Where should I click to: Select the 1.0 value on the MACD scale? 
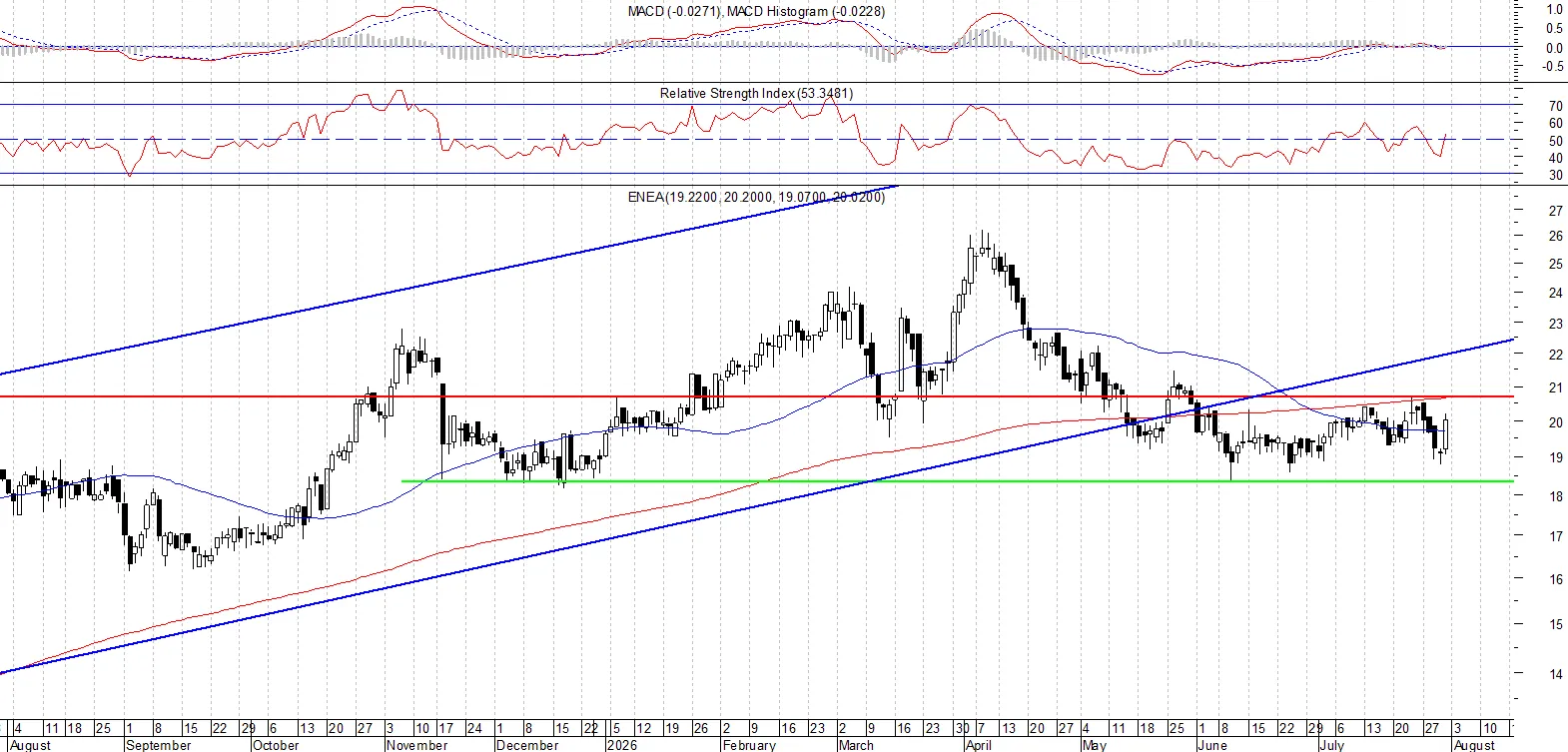(x=1555, y=9)
